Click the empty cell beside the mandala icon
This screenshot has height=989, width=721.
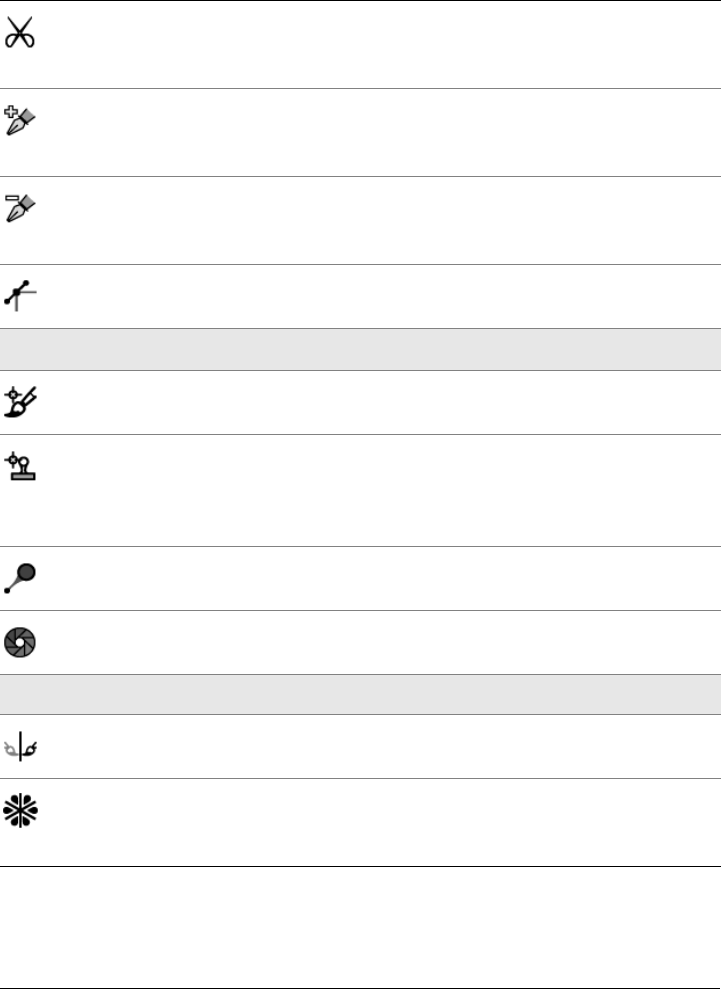pos(380,822)
